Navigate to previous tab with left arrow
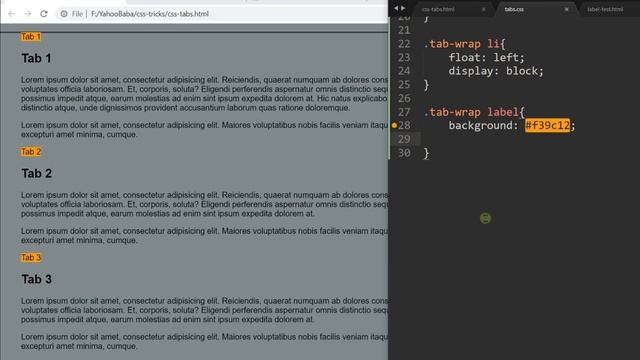This screenshot has height=360, width=640. (x=396, y=8)
